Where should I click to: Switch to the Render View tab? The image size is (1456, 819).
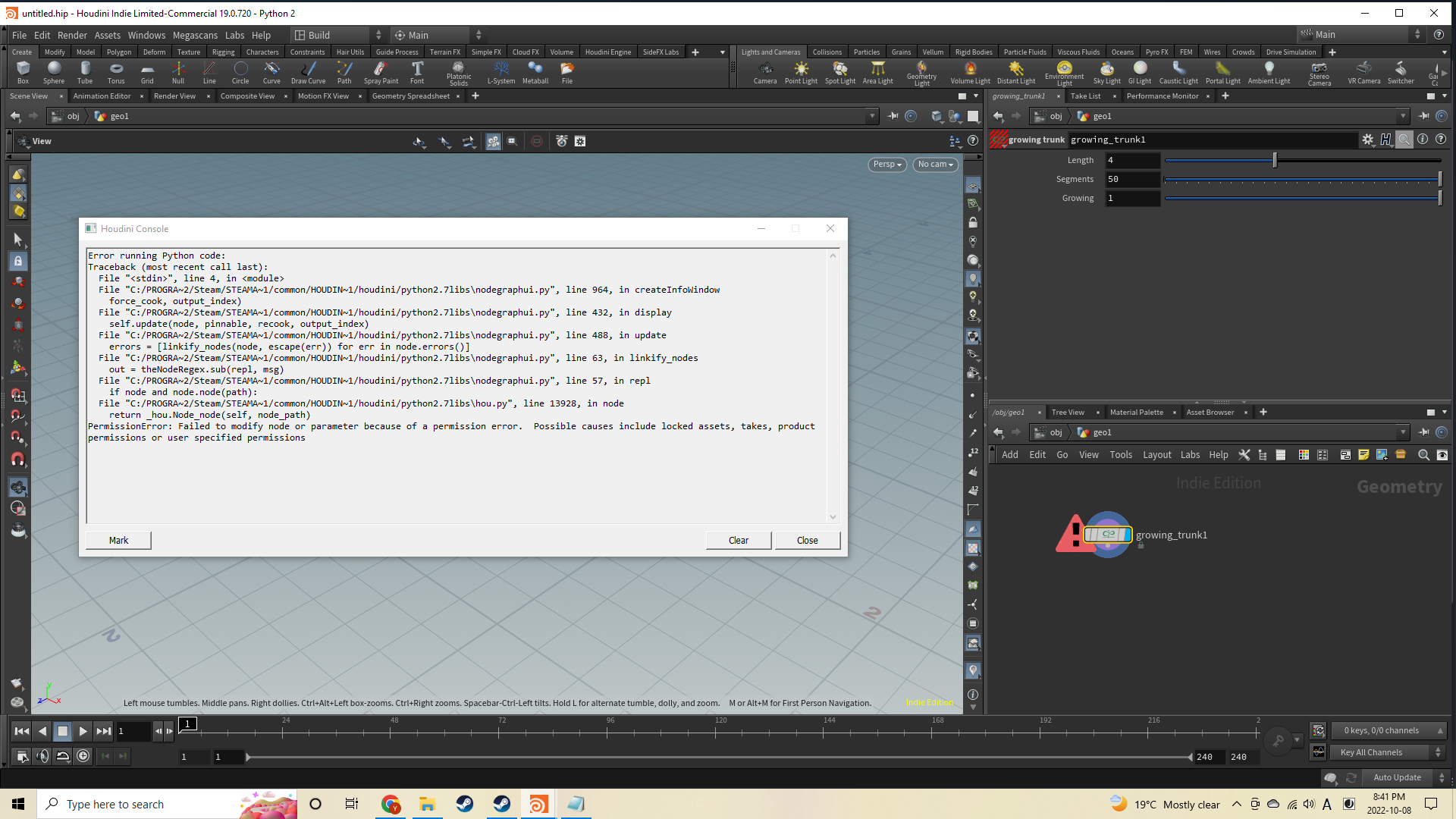point(174,96)
